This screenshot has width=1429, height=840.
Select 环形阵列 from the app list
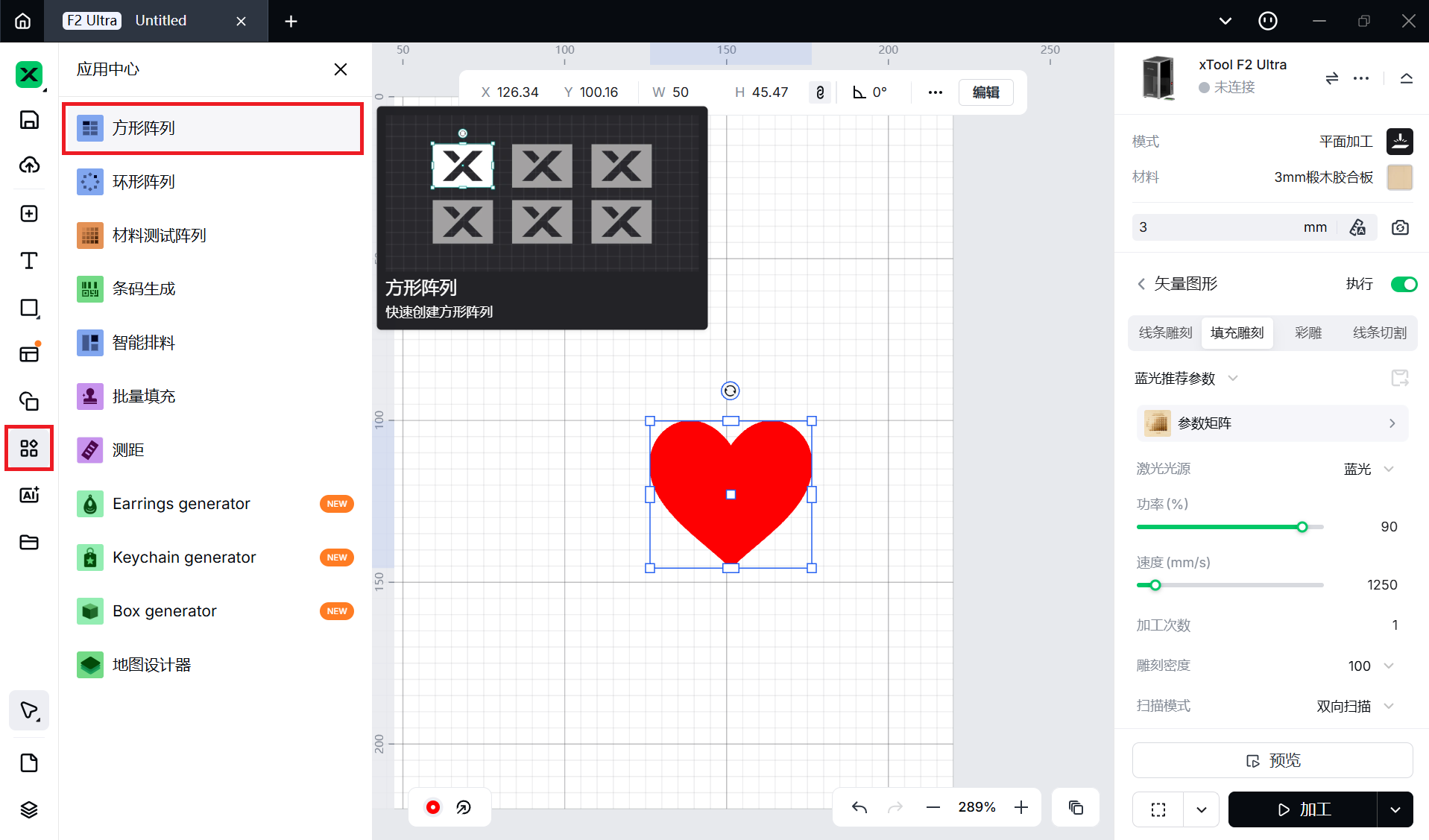144,182
